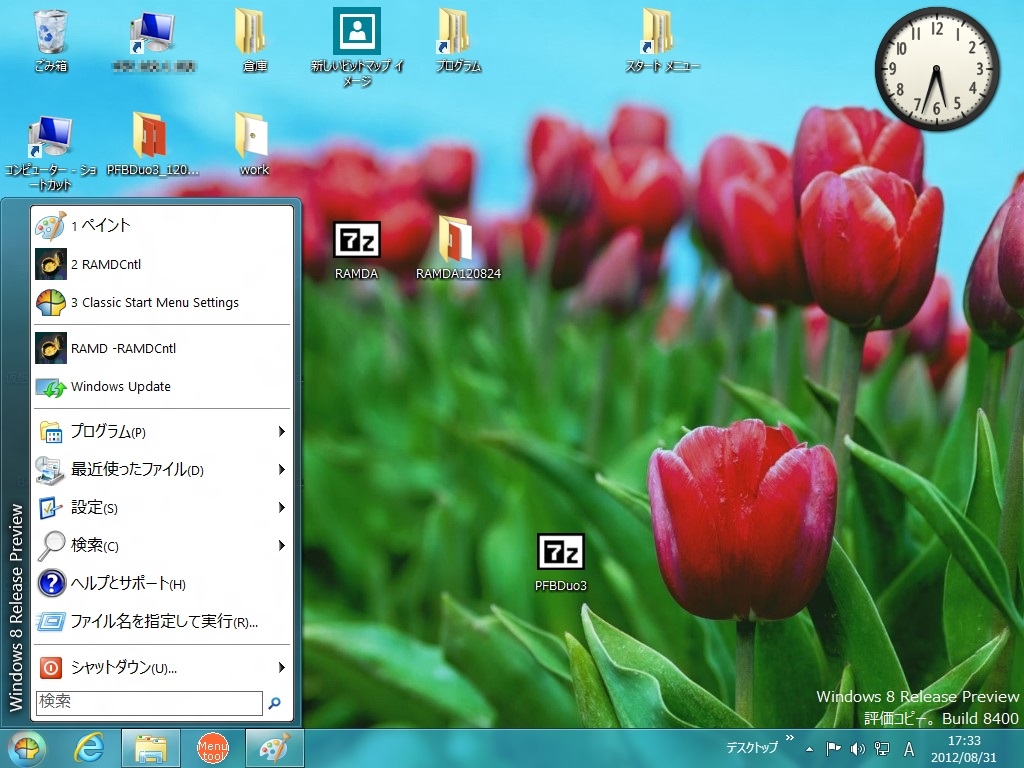Image resolution: width=1024 pixels, height=768 pixels.
Task: Click the Start orb button
Action: [x=27, y=748]
